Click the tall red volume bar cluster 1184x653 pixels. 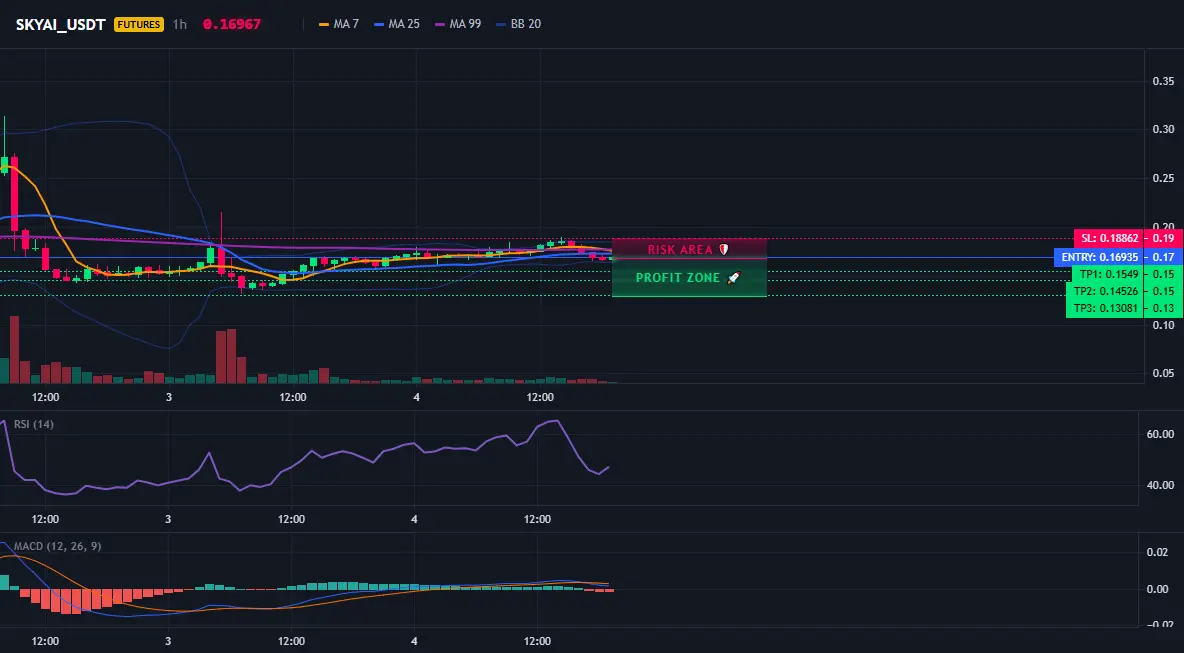[x=231, y=356]
